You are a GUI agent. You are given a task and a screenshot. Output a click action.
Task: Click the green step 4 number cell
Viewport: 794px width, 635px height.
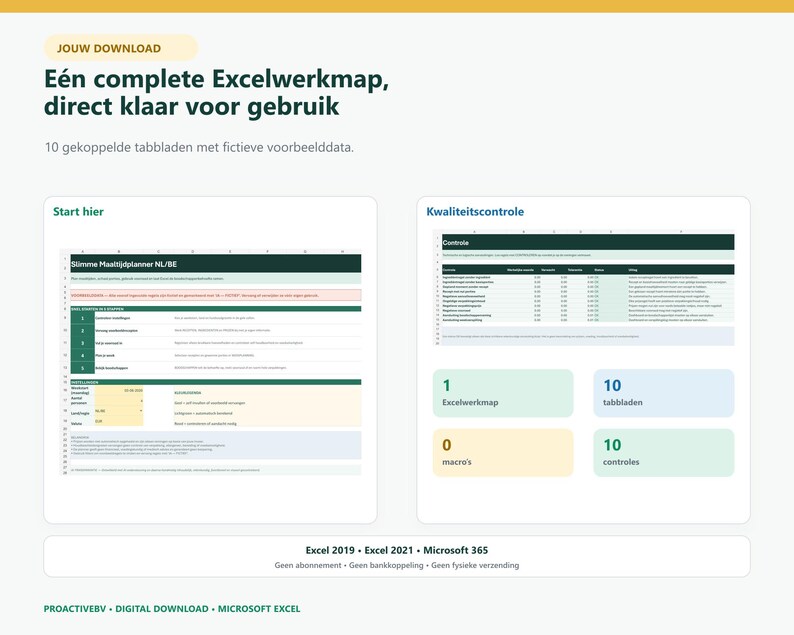click(x=83, y=355)
